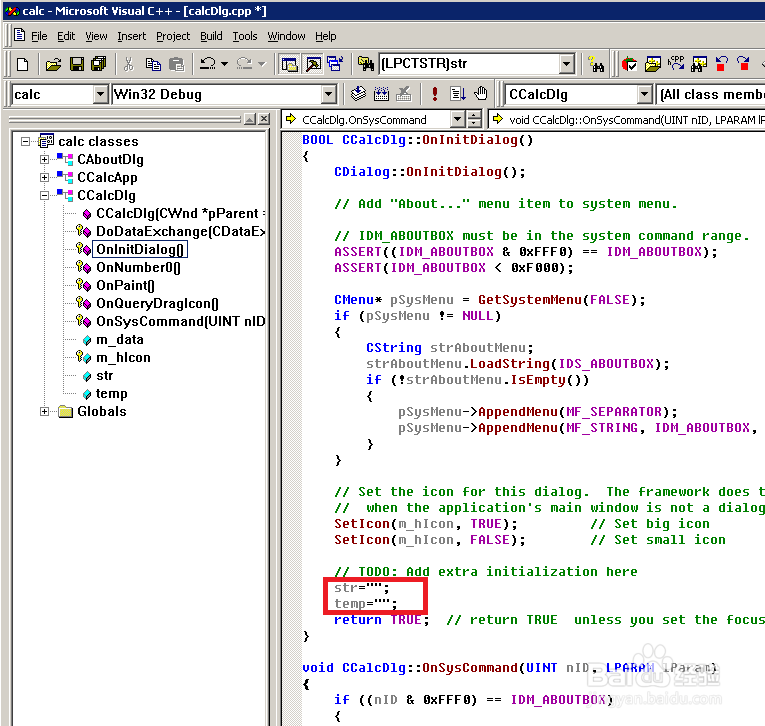Expand the CCalcApp class node
This screenshot has height=726, width=765.
coord(44,178)
